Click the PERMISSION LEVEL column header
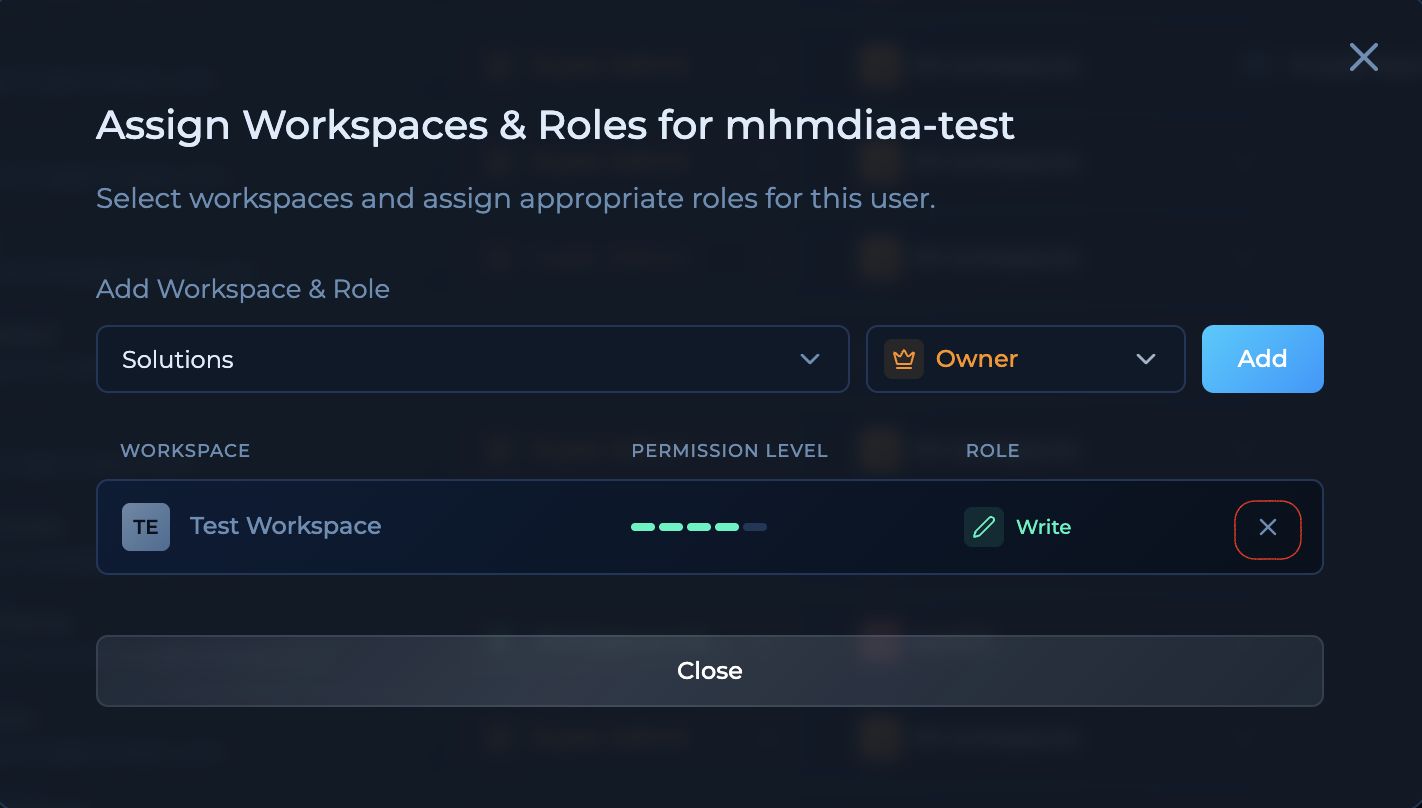The height and width of the screenshot is (808, 1422). (730, 450)
